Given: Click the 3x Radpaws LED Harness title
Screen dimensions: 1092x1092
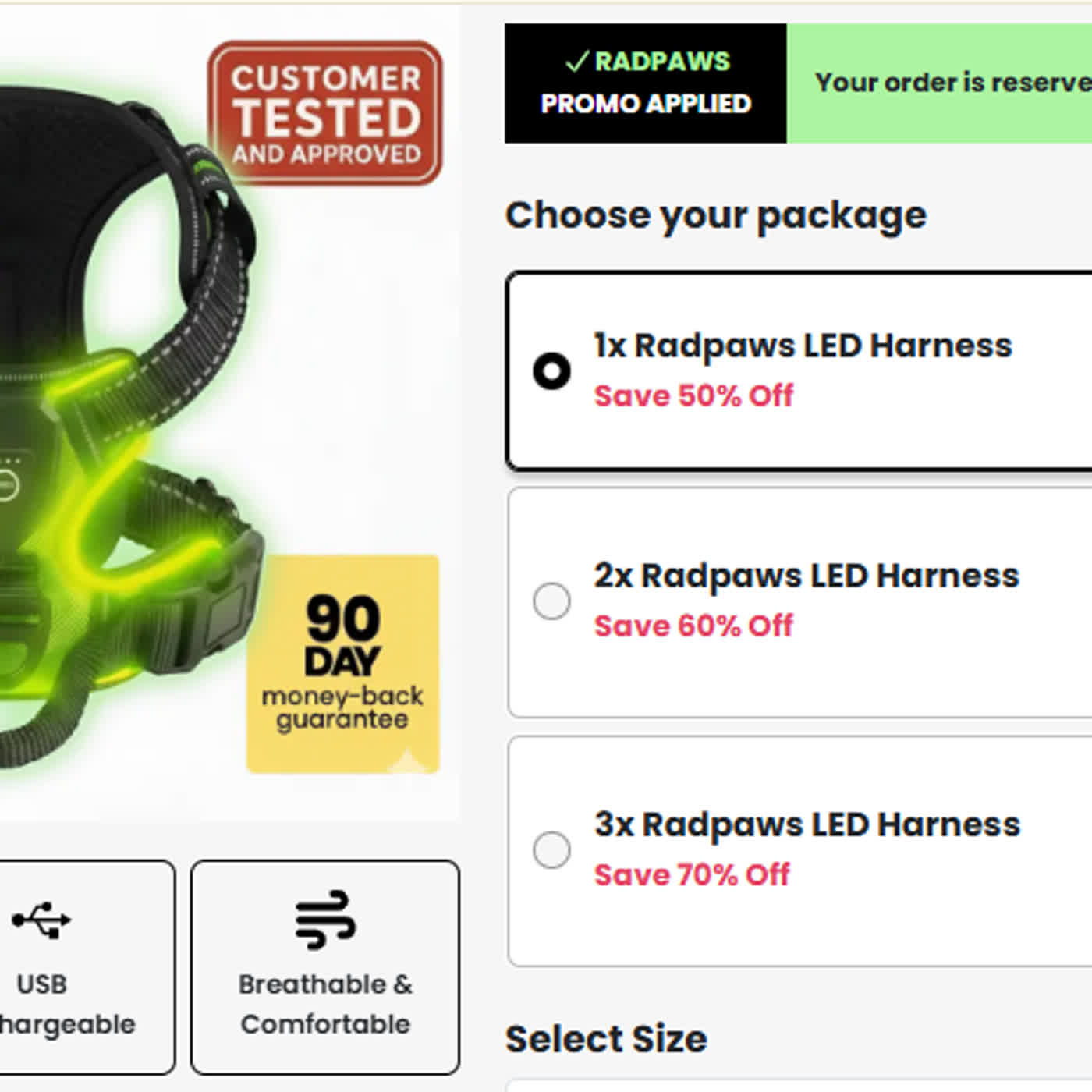Looking at the screenshot, I should (x=807, y=825).
